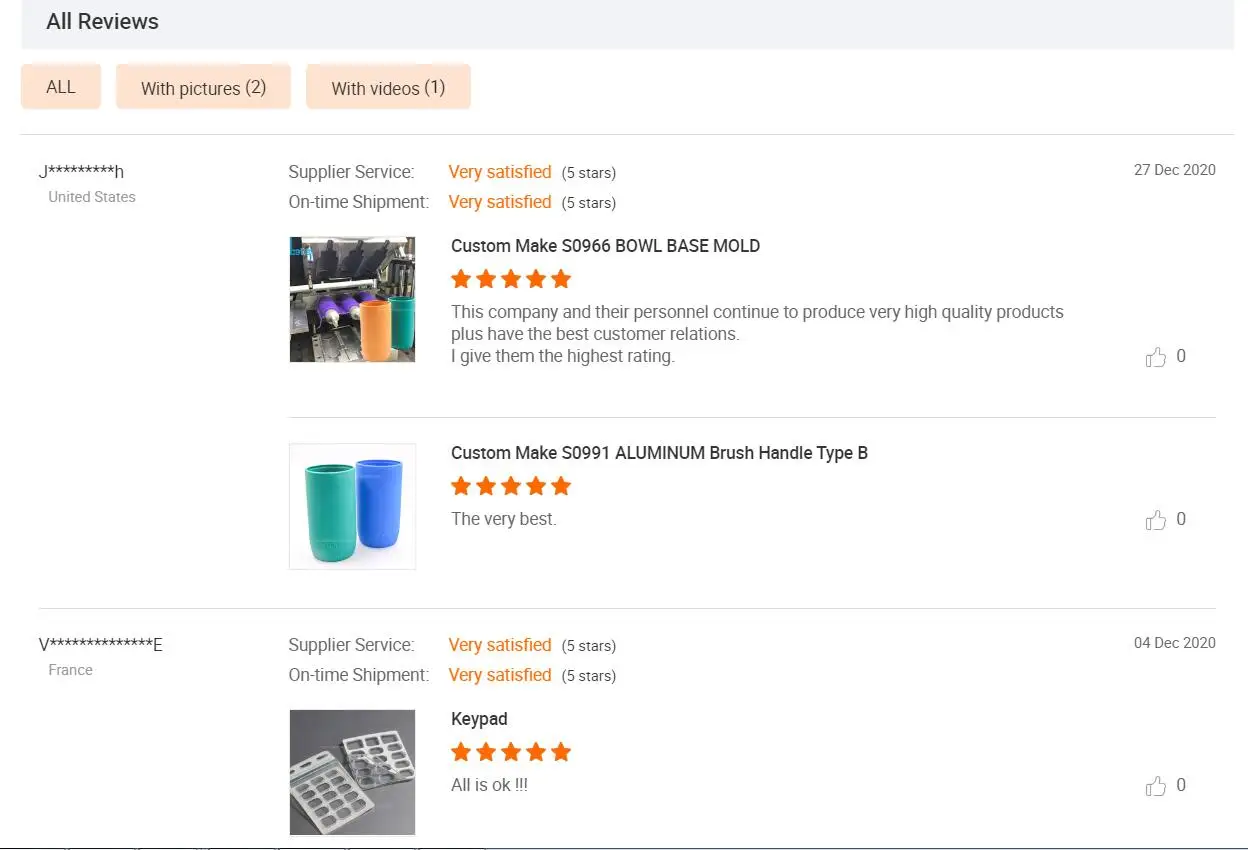The height and width of the screenshot is (850, 1248).
Task: Click thumbs-up on the Brush Handle review
Action: click(1156, 520)
